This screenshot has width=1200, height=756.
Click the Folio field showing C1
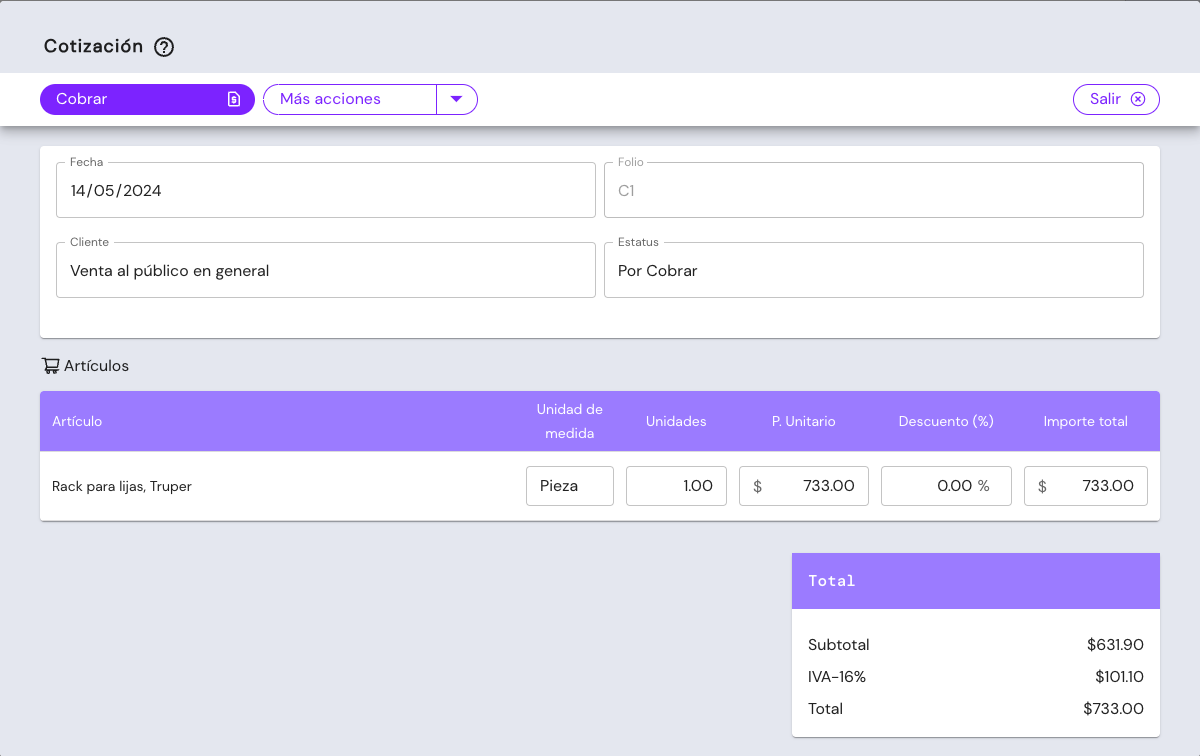873,190
